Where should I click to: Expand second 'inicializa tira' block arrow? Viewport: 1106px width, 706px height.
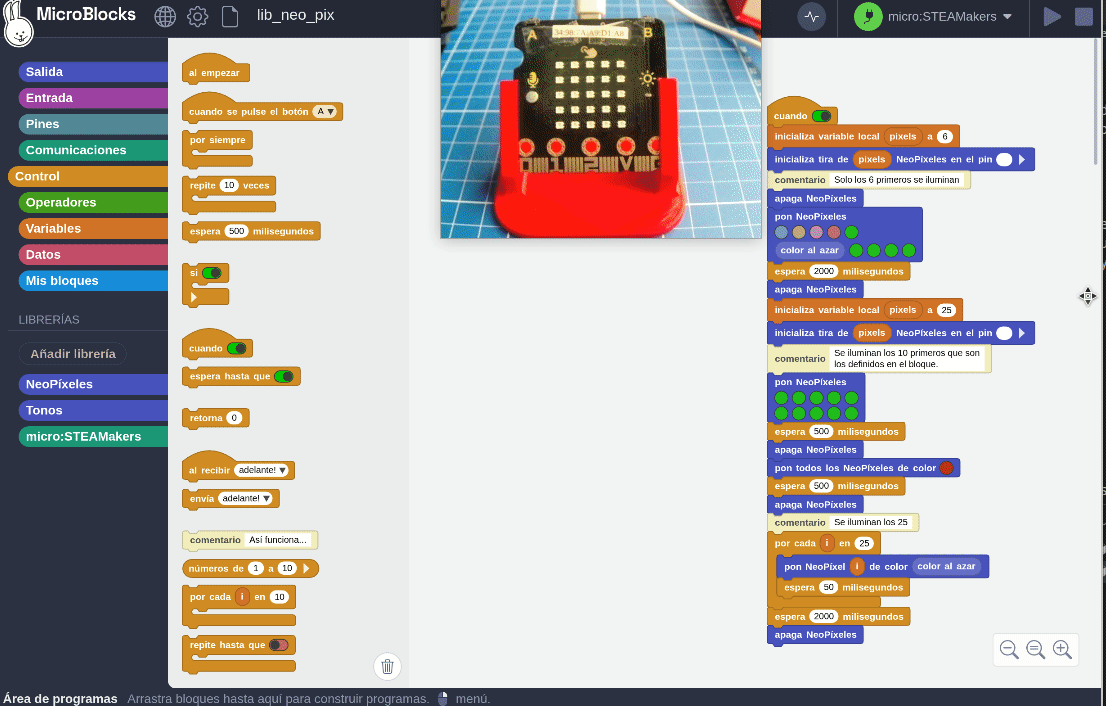coord(1022,333)
